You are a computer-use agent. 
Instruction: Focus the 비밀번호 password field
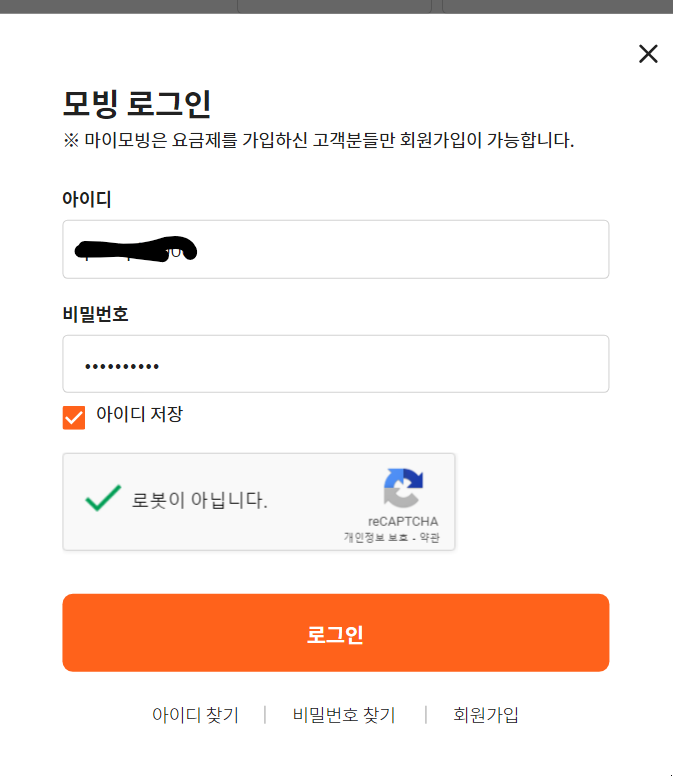tap(336, 364)
